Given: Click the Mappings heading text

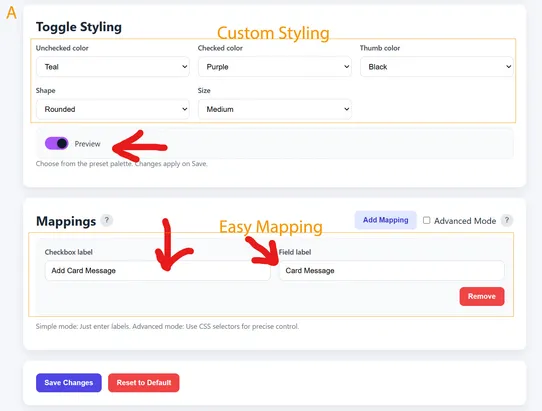Looking at the screenshot, I should pos(66,221).
